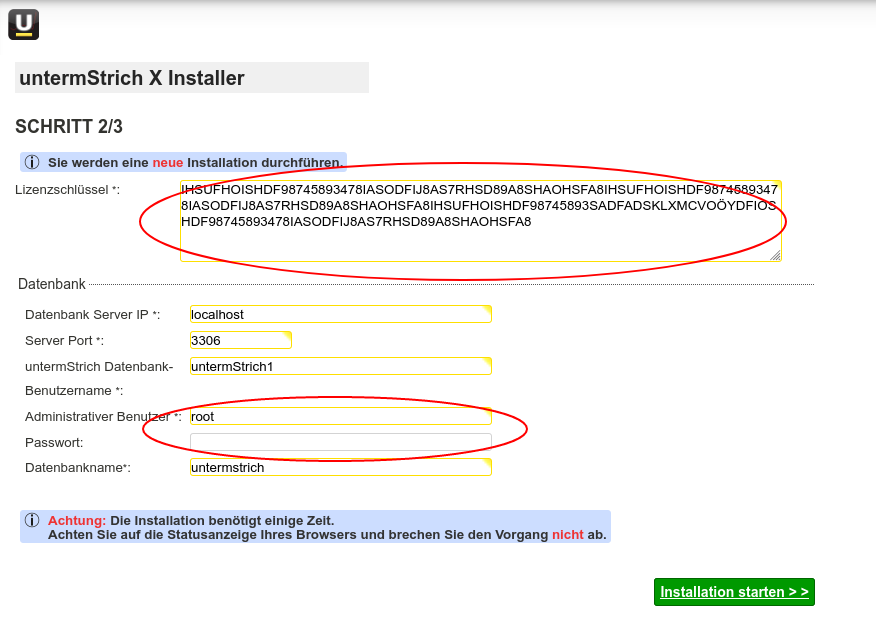Click the Datenbankname label

coord(77,467)
